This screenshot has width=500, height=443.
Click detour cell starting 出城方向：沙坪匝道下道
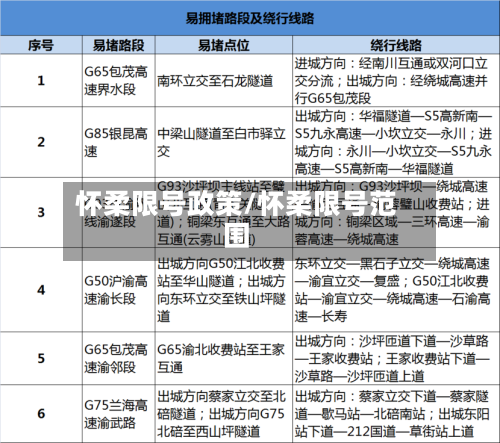[396, 358]
